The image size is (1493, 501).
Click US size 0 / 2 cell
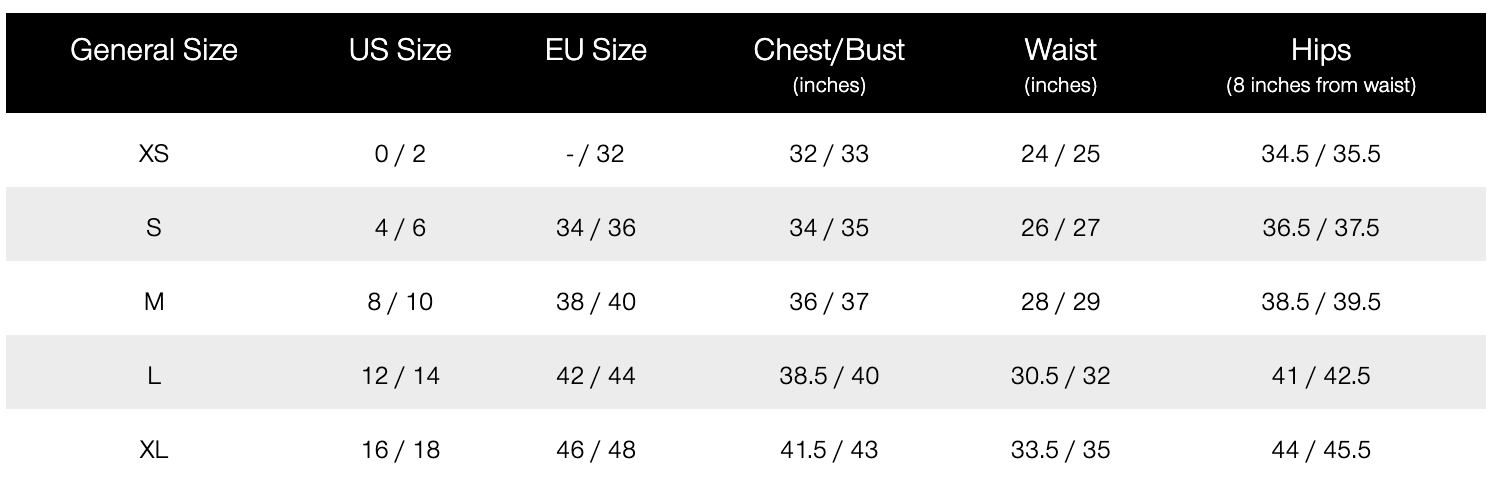pyautogui.click(x=400, y=154)
